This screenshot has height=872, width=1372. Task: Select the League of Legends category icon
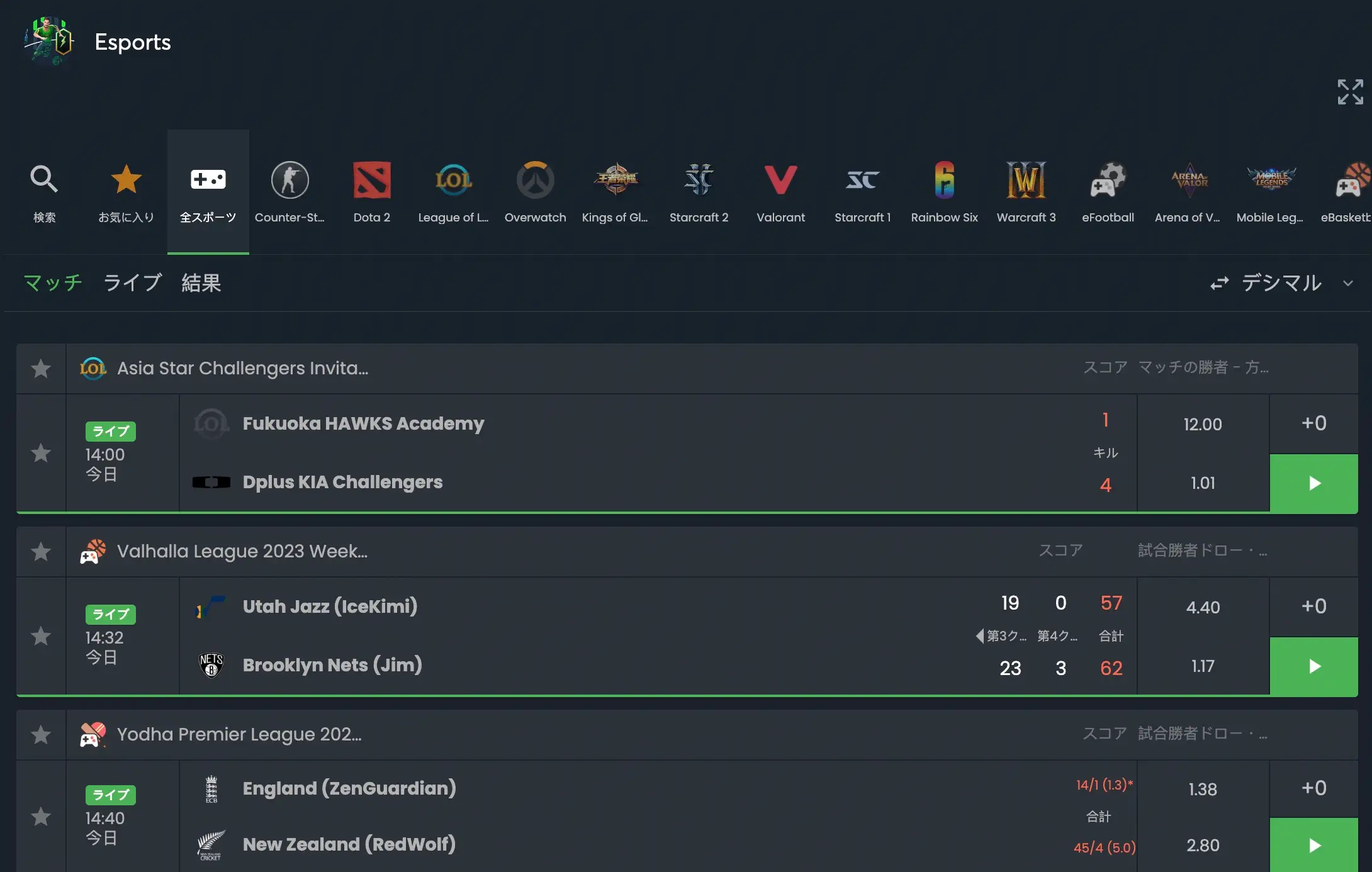[454, 180]
